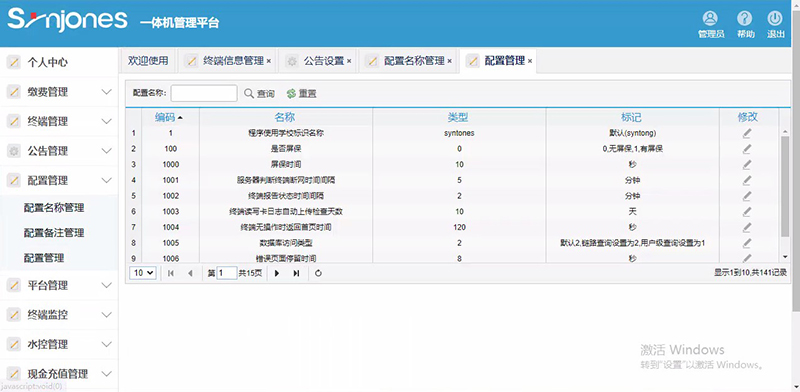Jump to the last page
Viewport: 800px width, 392px height.
pyautogui.click(x=296, y=273)
